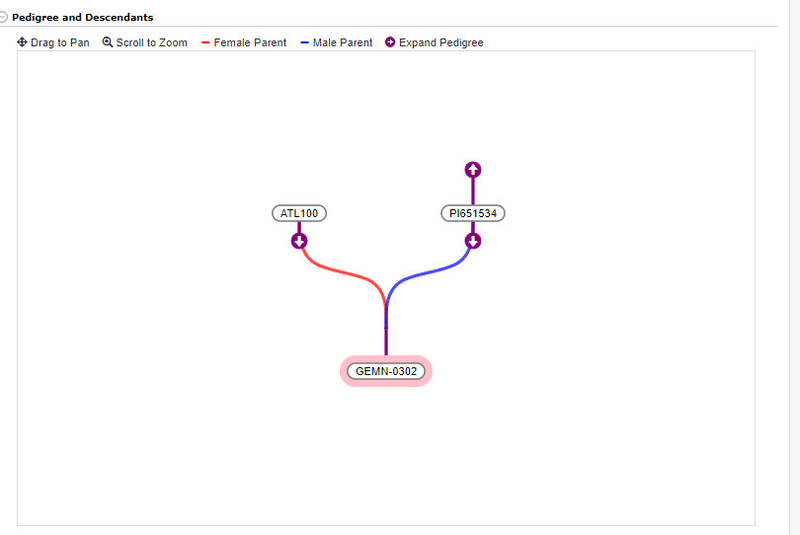
Task: Select the PI651534 pedigree node
Action: point(473,213)
